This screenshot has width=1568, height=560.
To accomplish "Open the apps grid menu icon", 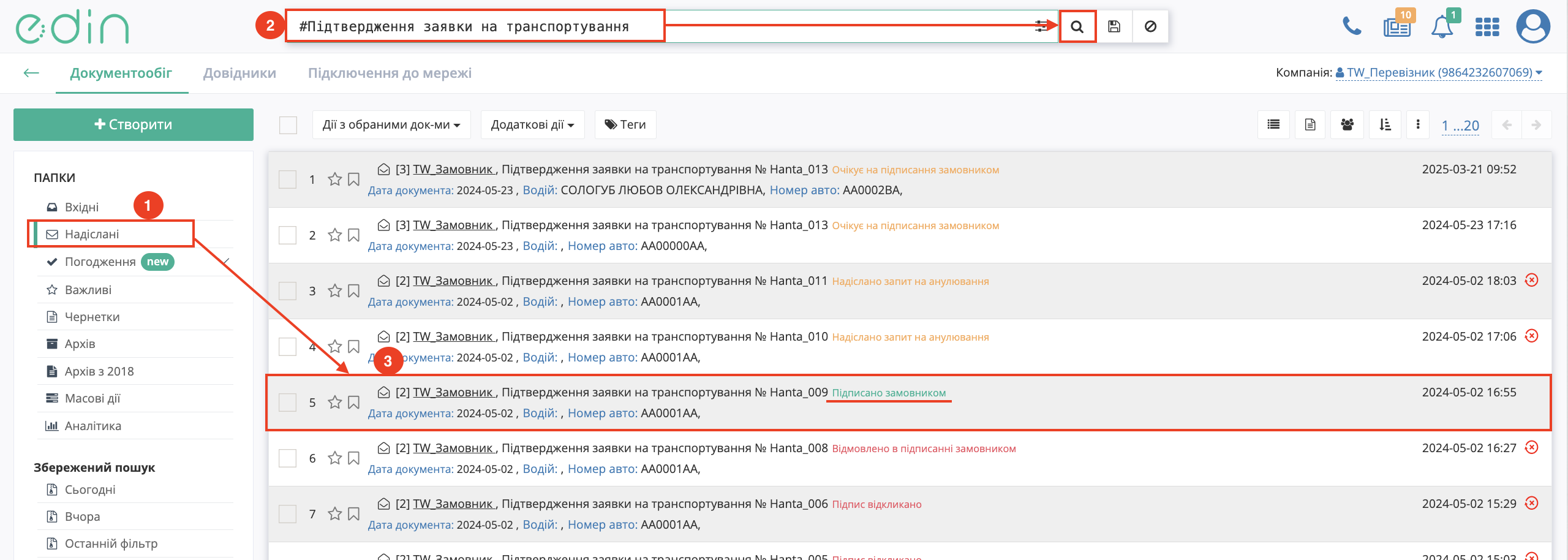I will pyautogui.click(x=1487, y=28).
